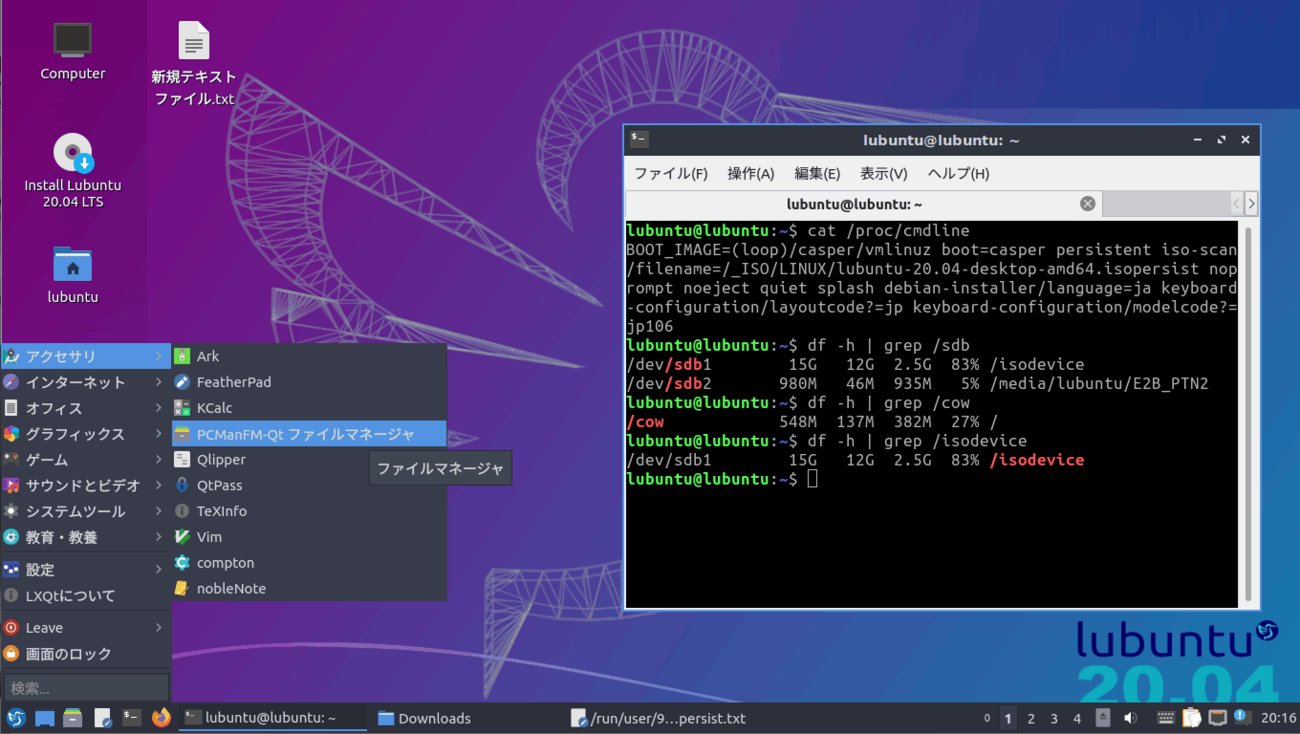The height and width of the screenshot is (734, 1300).
Task: Launch KCalc from the accessories menu
Action: 214,408
